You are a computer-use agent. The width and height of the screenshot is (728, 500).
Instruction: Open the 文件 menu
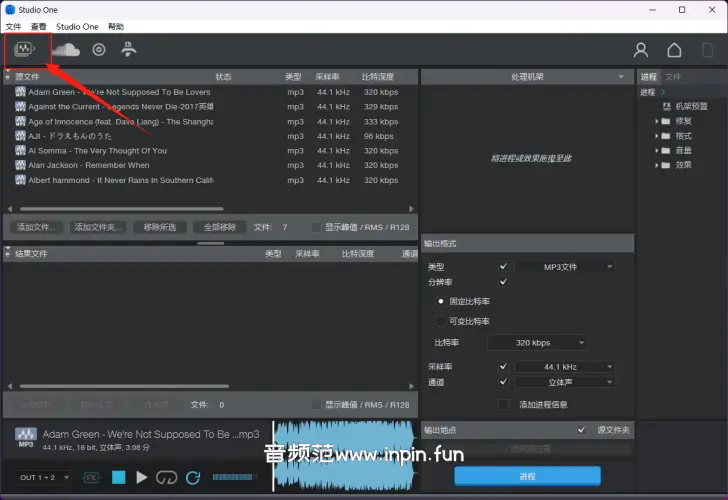[x=13, y=26]
